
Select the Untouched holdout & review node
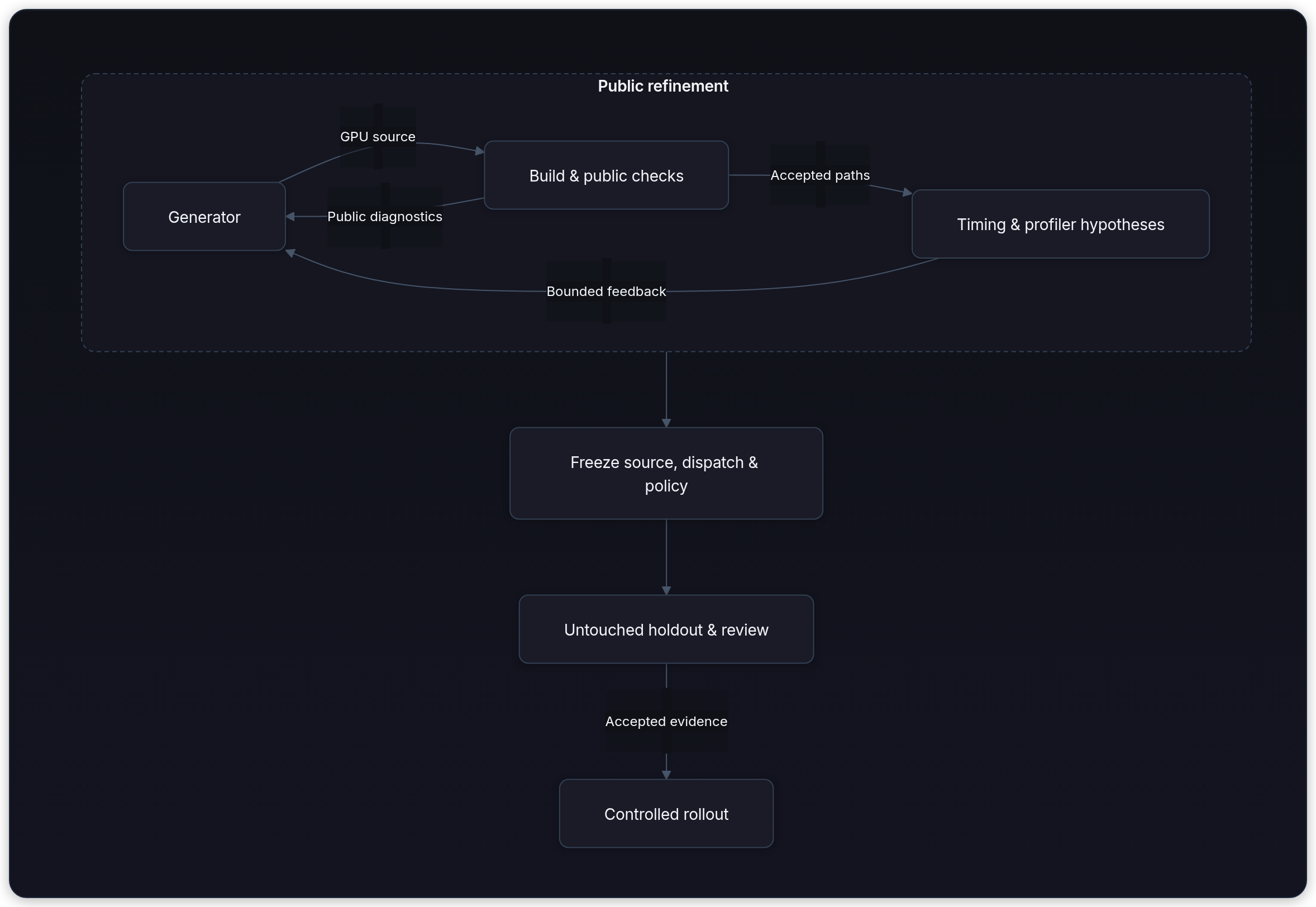tap(666, 629)
